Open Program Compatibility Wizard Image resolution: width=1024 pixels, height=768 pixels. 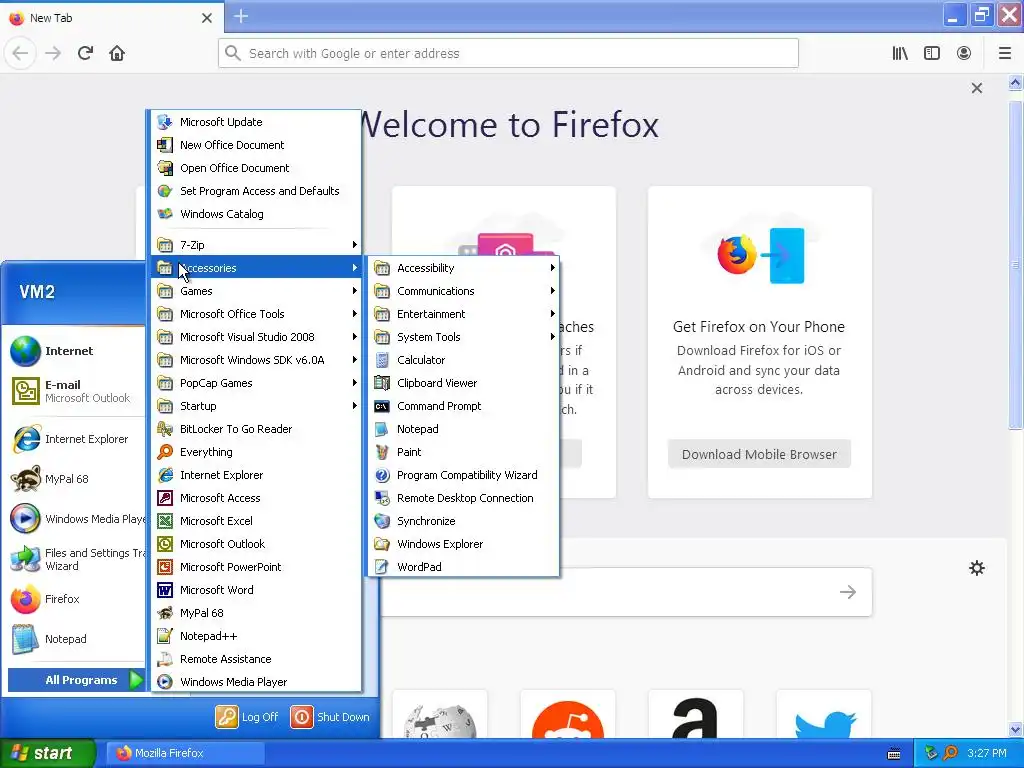[463, 475]
